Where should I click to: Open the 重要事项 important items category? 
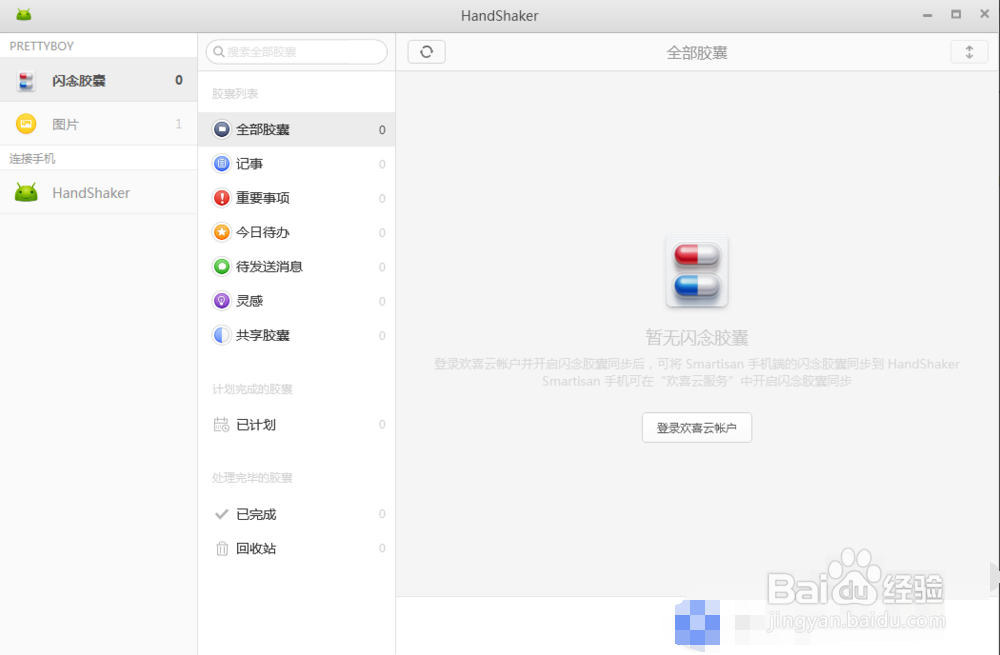coord(262,198)
